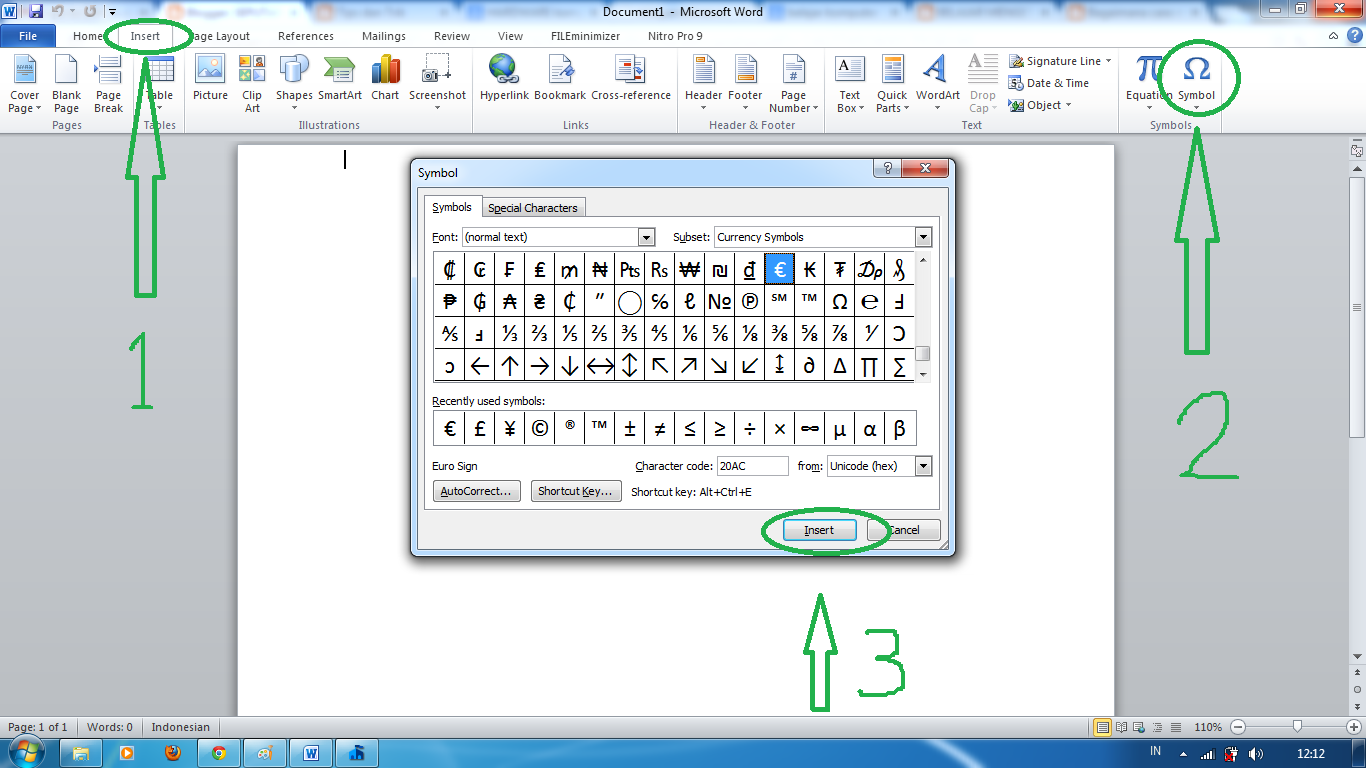Screen dimensions: 1366x768
Task: Insert a Hyperlink
Action: click(x=504, y=79)
